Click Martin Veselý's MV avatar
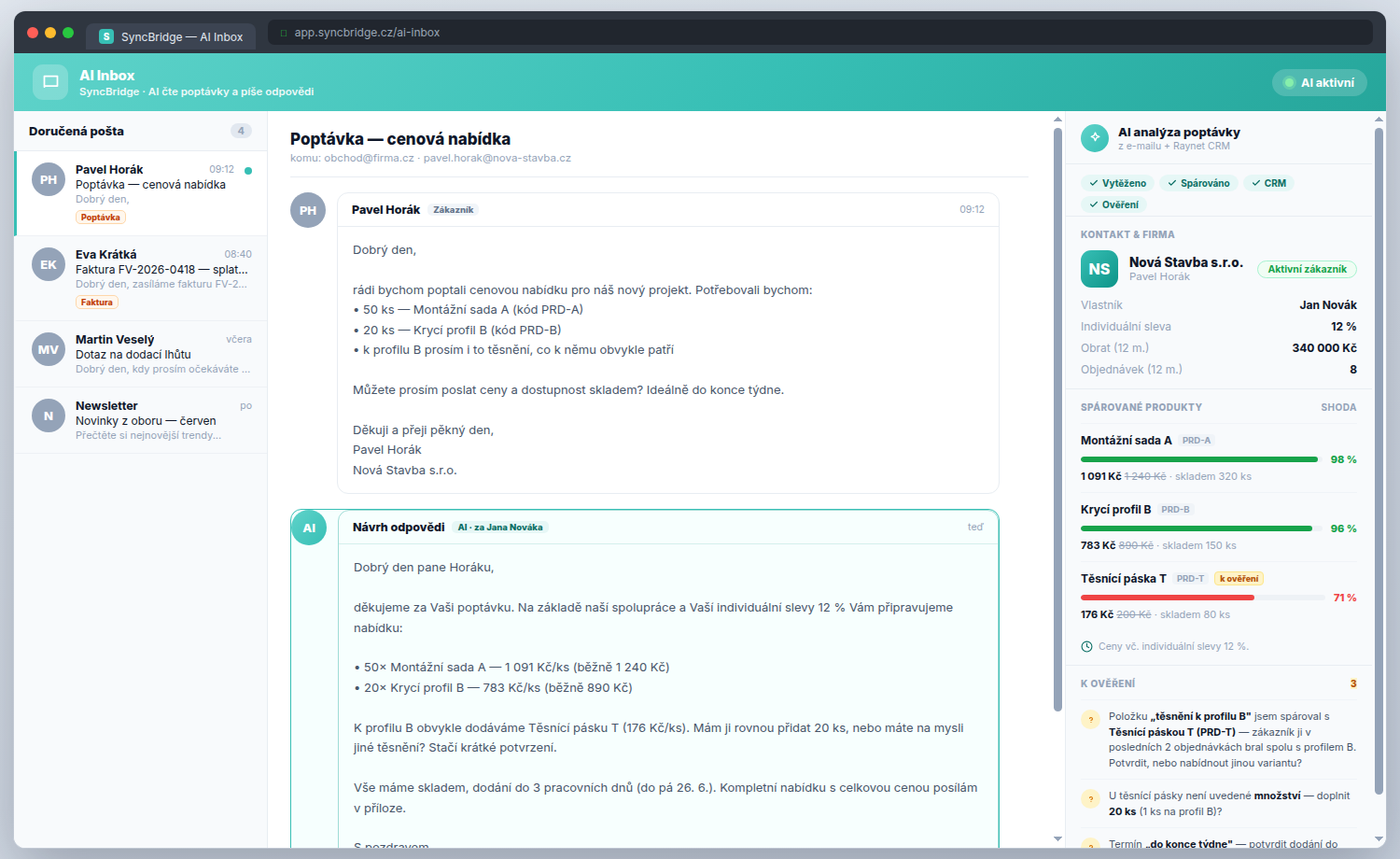Image resolution: width=1400 pixels, height=859 pixels. click(x=49, y=349)
